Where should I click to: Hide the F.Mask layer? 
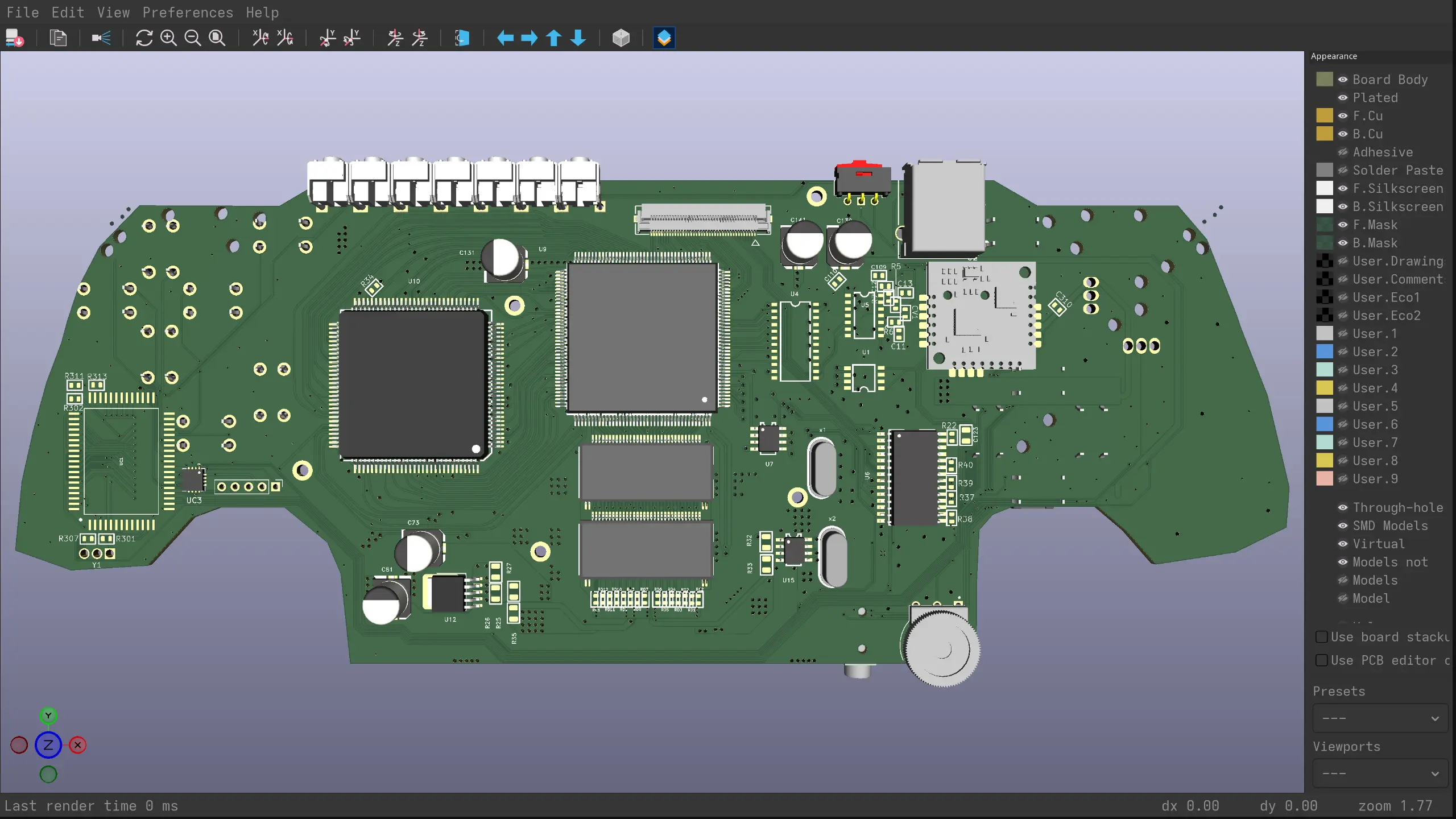tap(1343, 225)
